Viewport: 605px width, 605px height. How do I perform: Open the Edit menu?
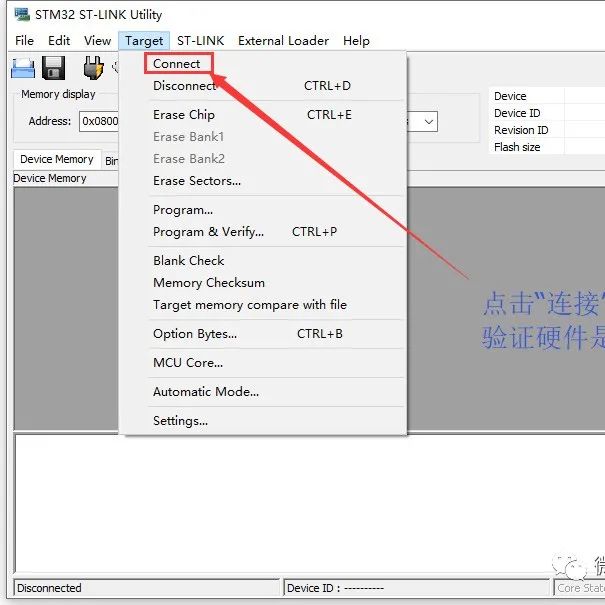point(59,41)
